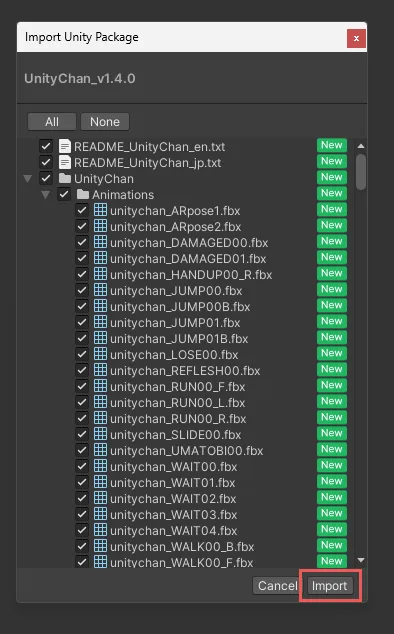Uncheck unitychan_JUMP00.fbx checkbox

tap(82, 290)
